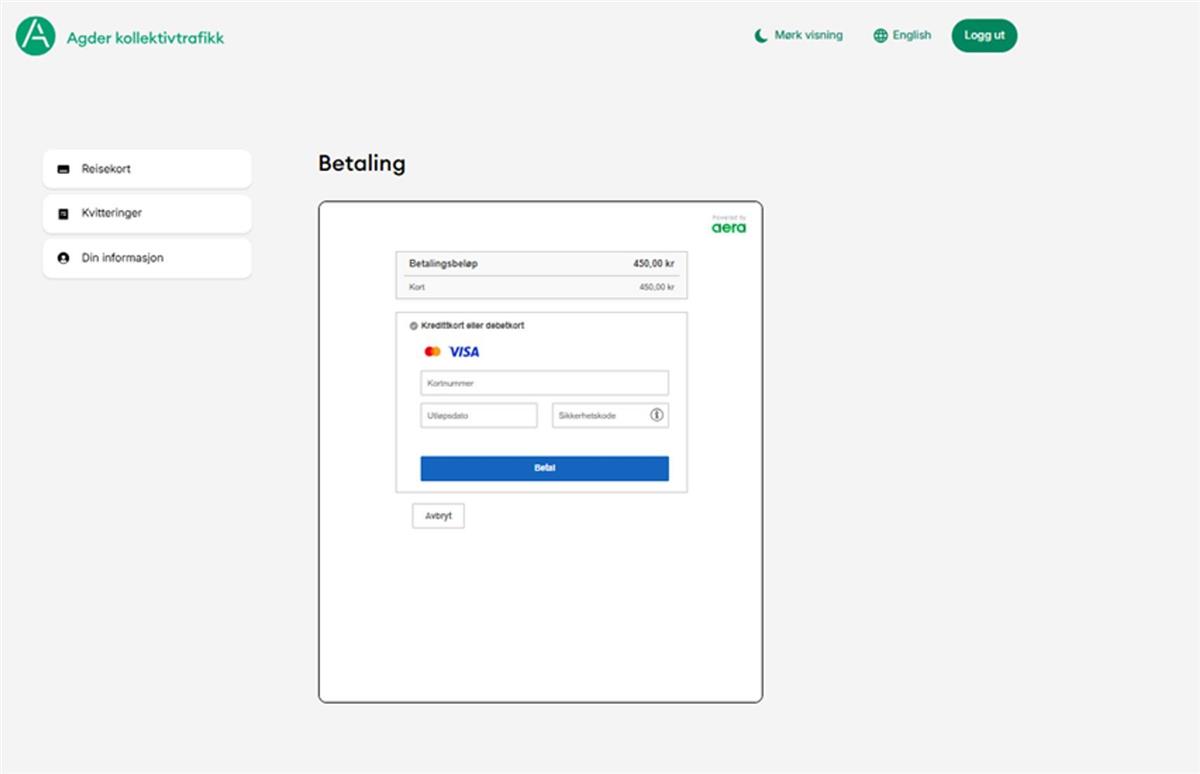Viewport: 1200px width, 774px height.
Task: Click the Agder kollektivtrafikk round A logo
Action: (x=36, y=36)
